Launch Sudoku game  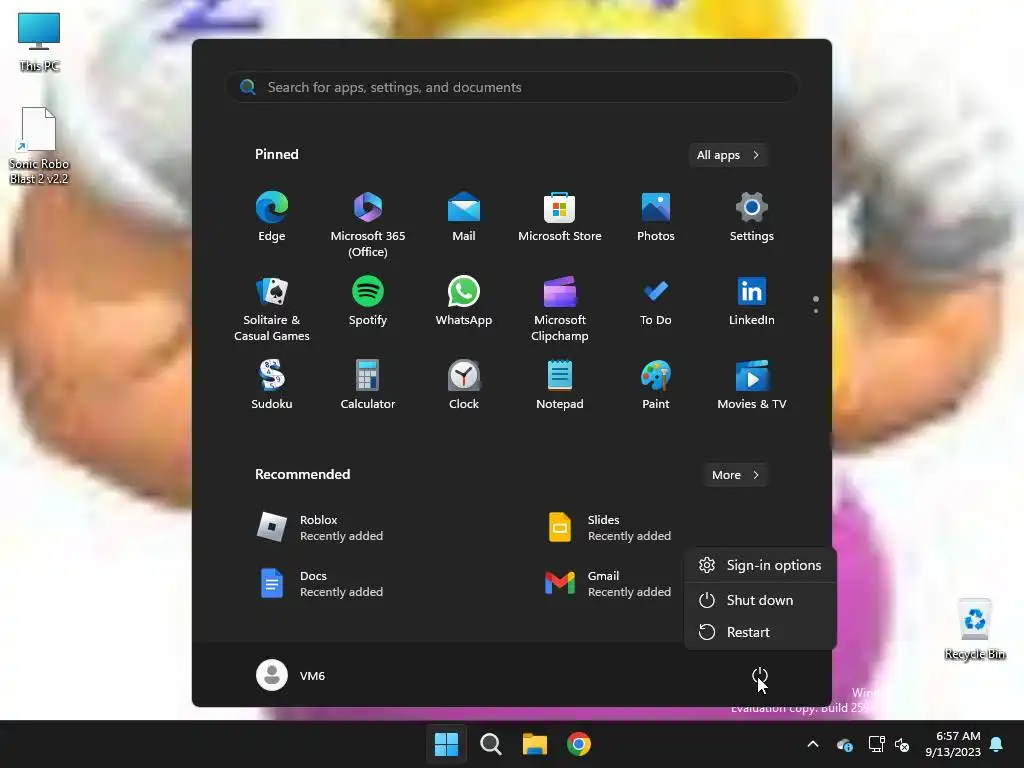coord(272,385)
